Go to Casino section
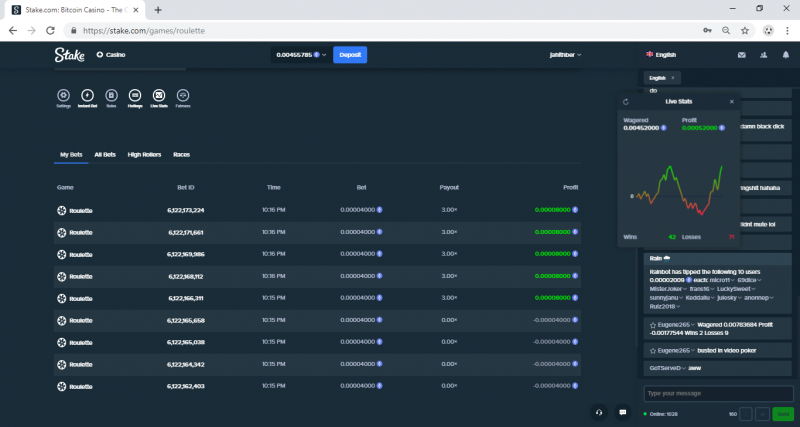The width and height of the screenshot is (800, 427). click(111, 55)
